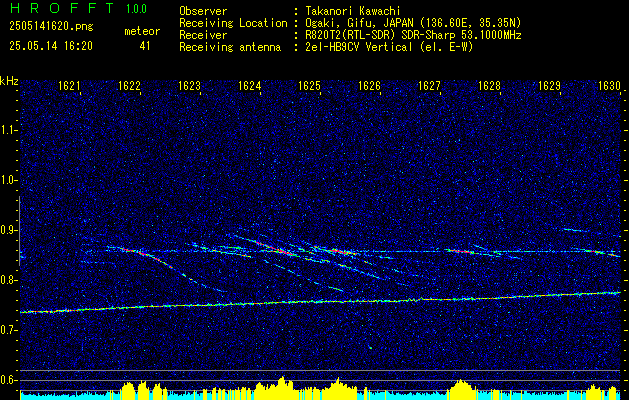629x400 pixels.
Task: Click the 0.9 frequency axis label
Action: (x=8, y=230)
